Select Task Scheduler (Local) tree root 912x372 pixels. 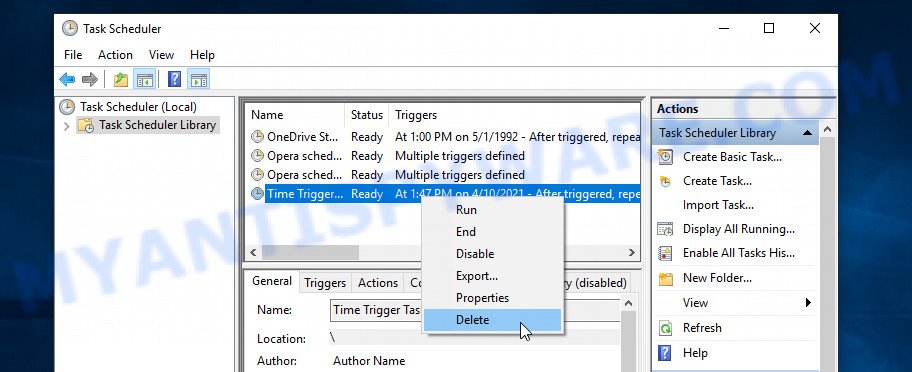(138, 107)
